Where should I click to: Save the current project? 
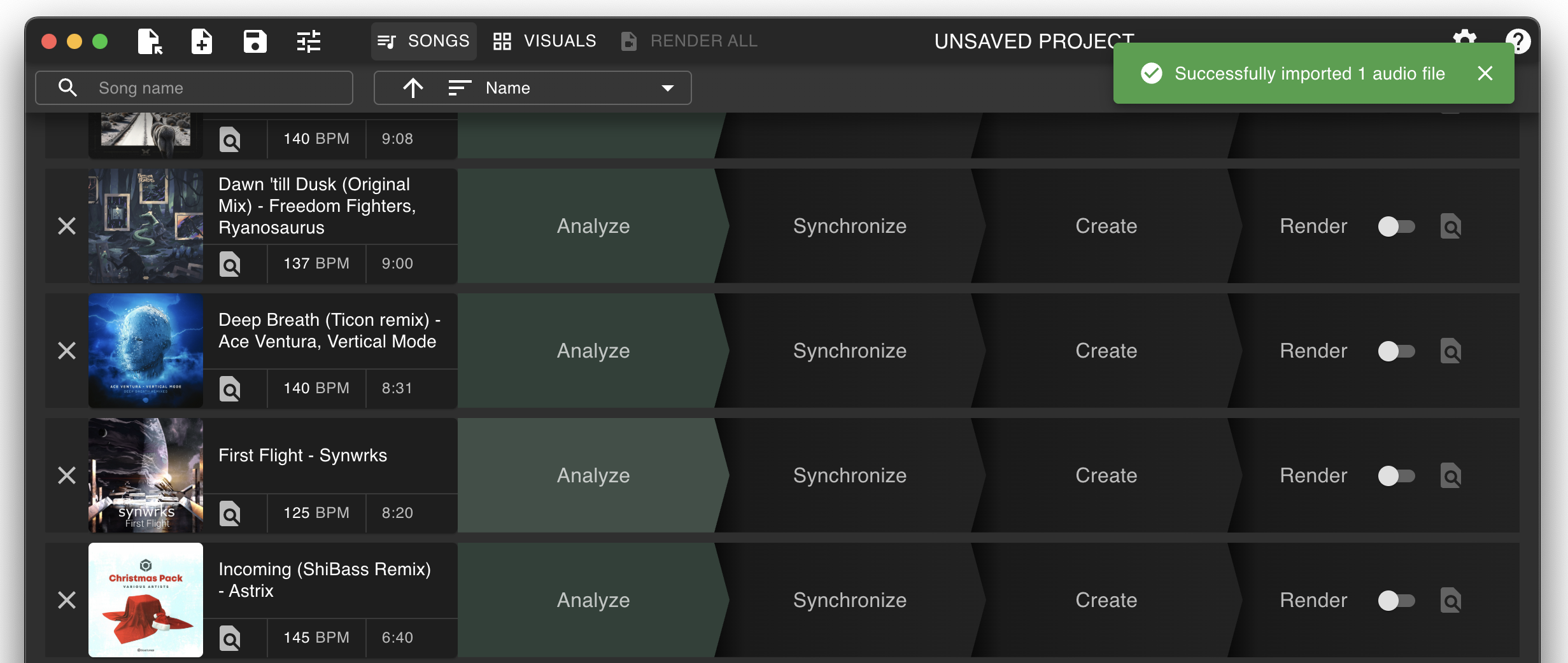coord(254,41)
